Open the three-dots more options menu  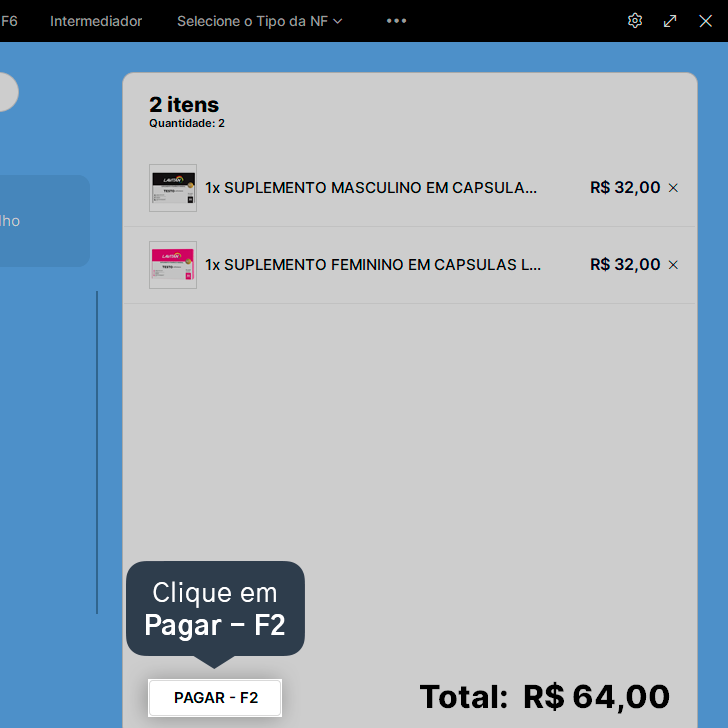tap(396, 21)
